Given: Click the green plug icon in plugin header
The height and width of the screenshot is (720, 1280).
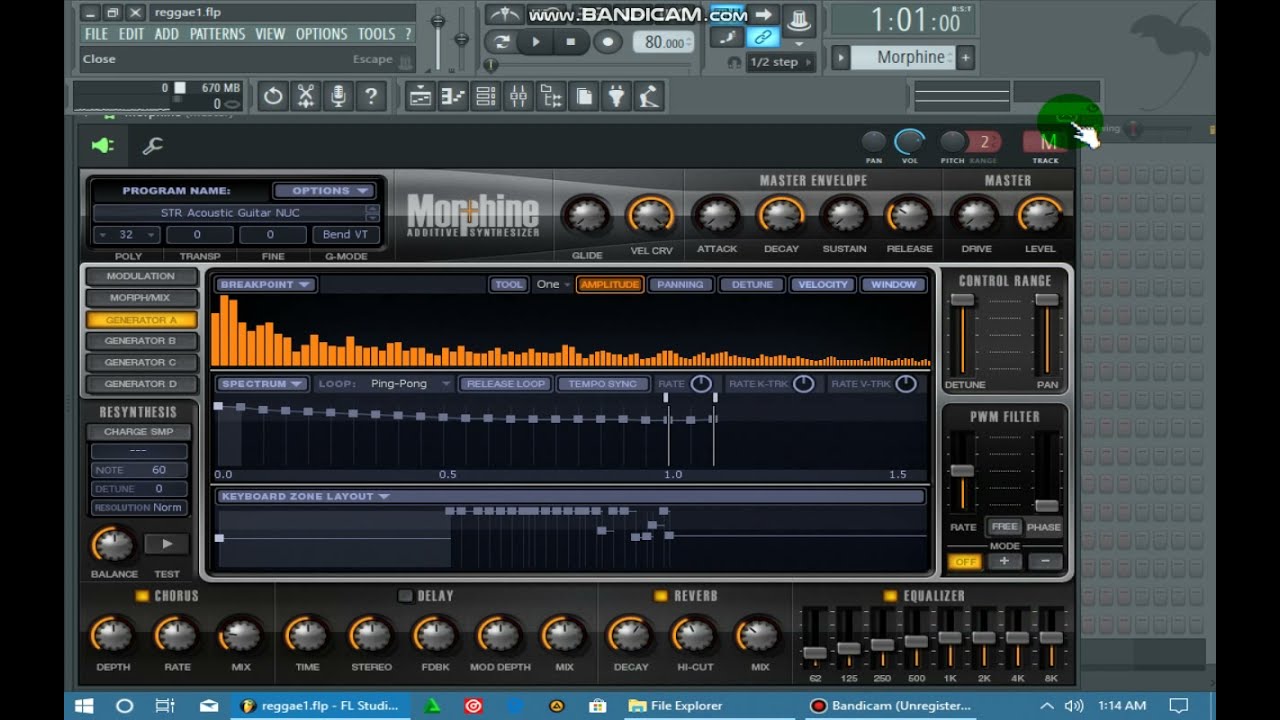Looking at the screenshot, I should 103,146.
